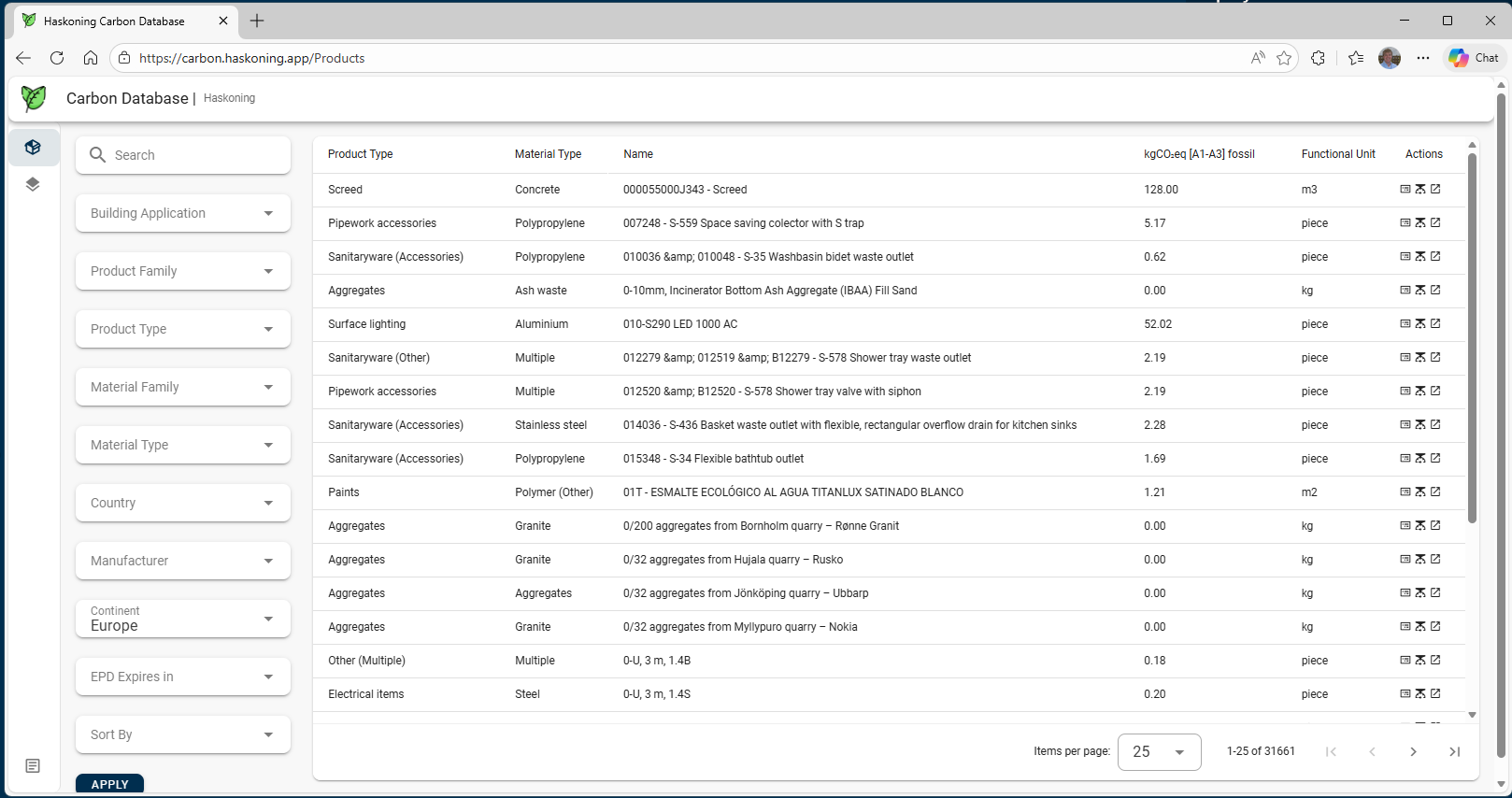
Task: Expand the Product Type filter dropdown
Action: (x=183, y=329)
